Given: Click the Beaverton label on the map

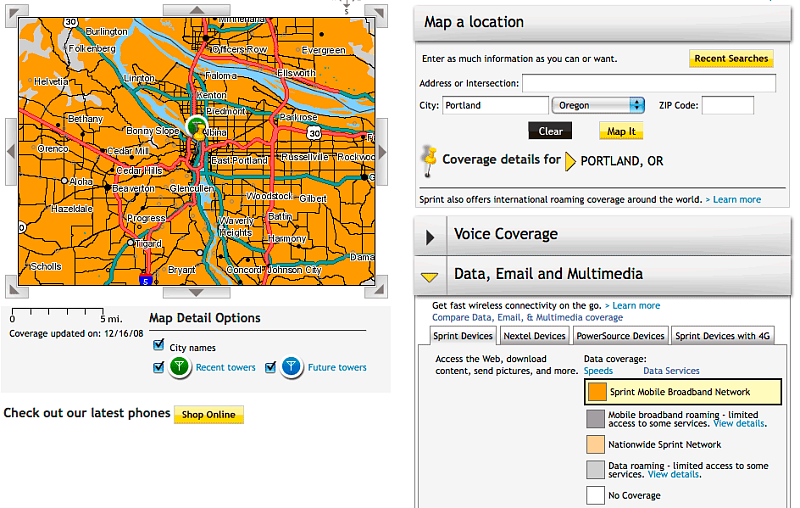Looking at the screenshot, I should click(x=133, y=189).
